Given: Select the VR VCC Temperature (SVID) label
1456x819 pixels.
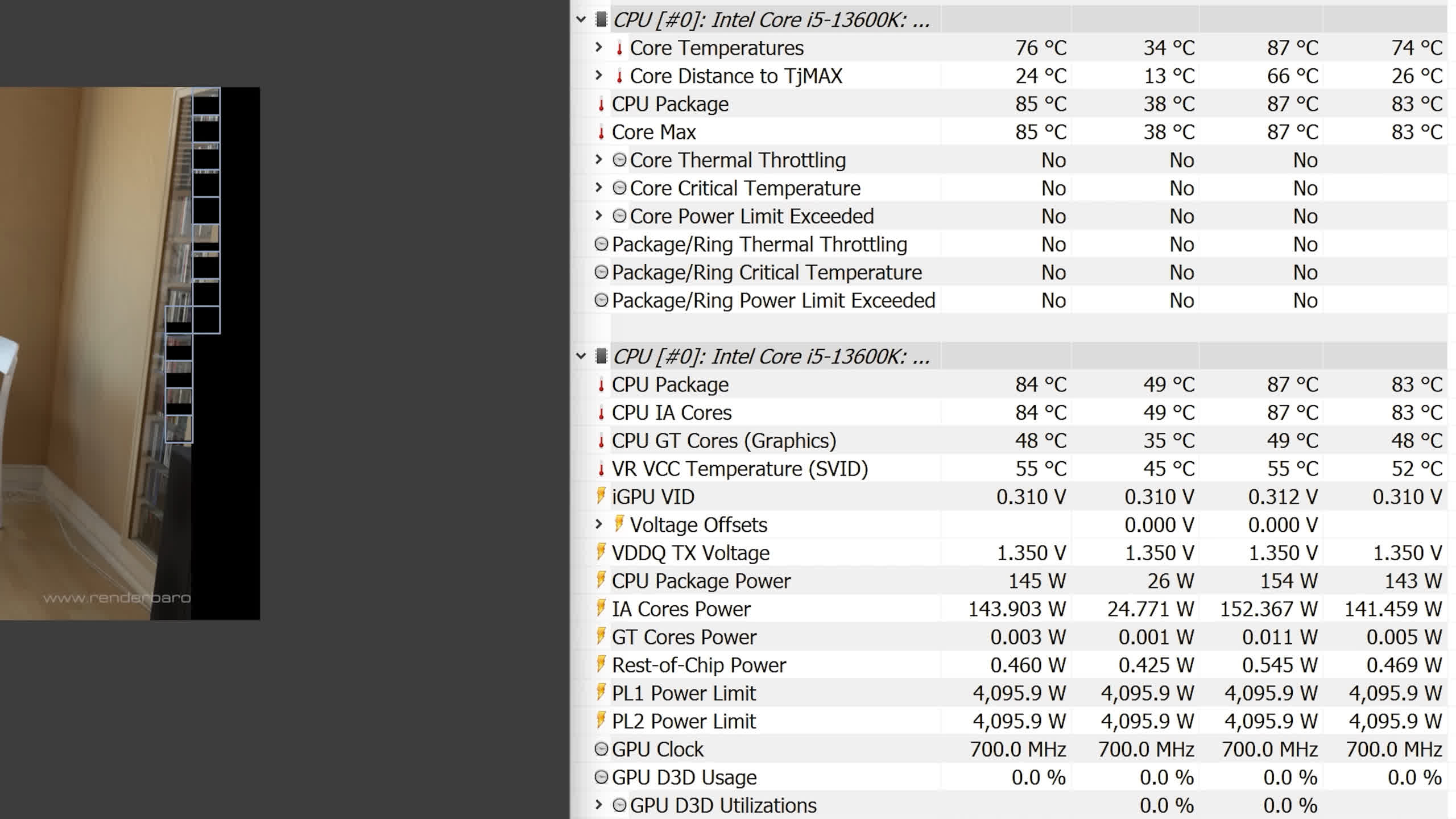Looking at the screenshot, I should pos(740,469).
